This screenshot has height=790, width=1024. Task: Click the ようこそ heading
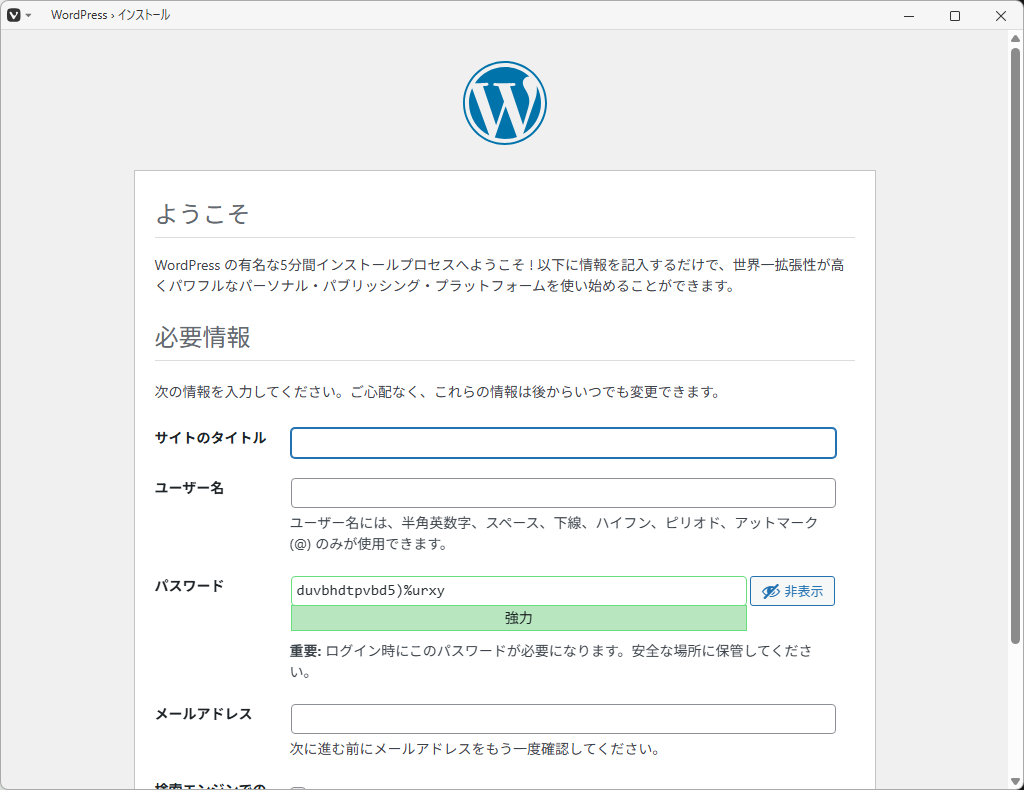pos(201,214)
